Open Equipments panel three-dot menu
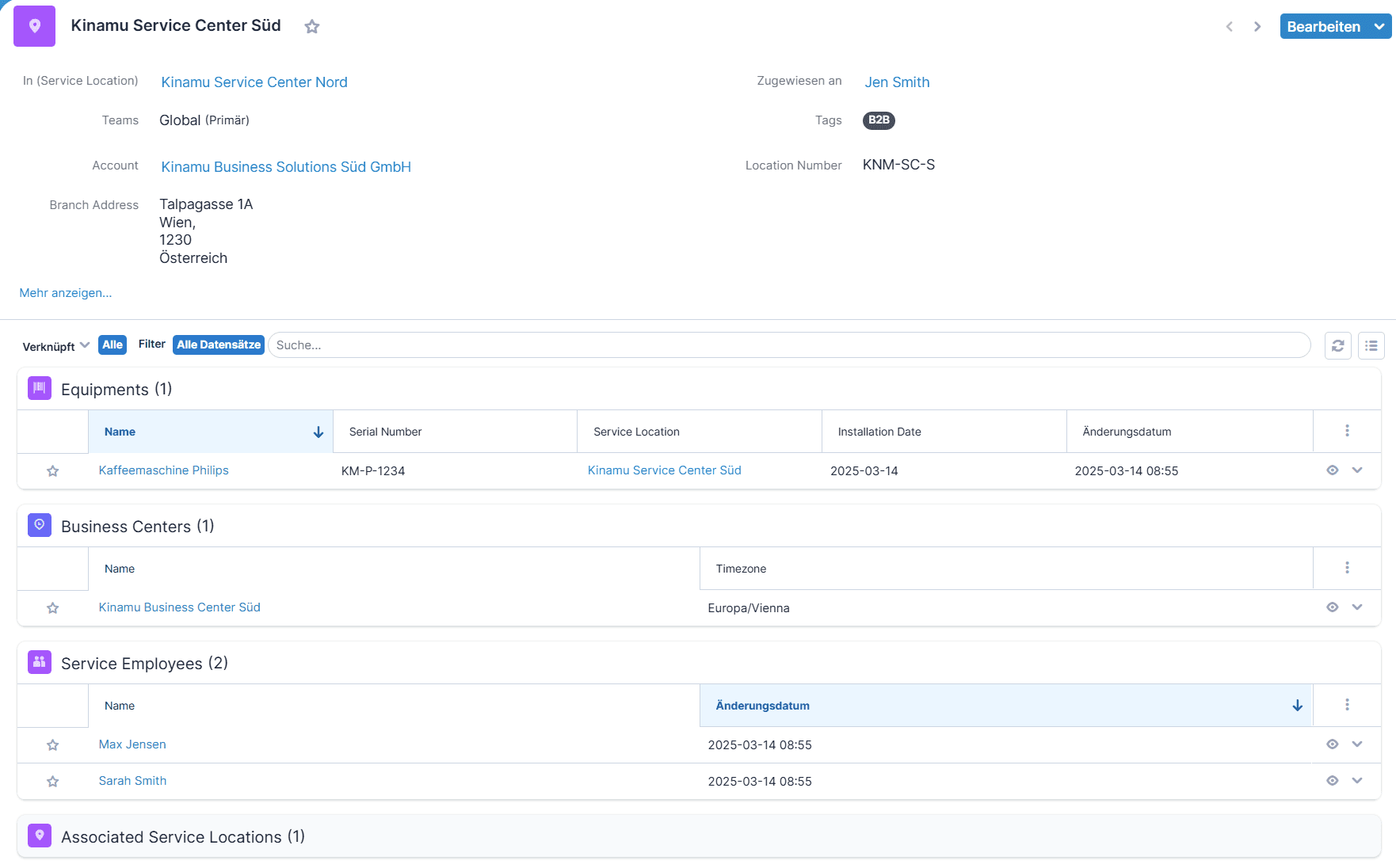This screenshot has height=868, width=1396. (1347, 431)
